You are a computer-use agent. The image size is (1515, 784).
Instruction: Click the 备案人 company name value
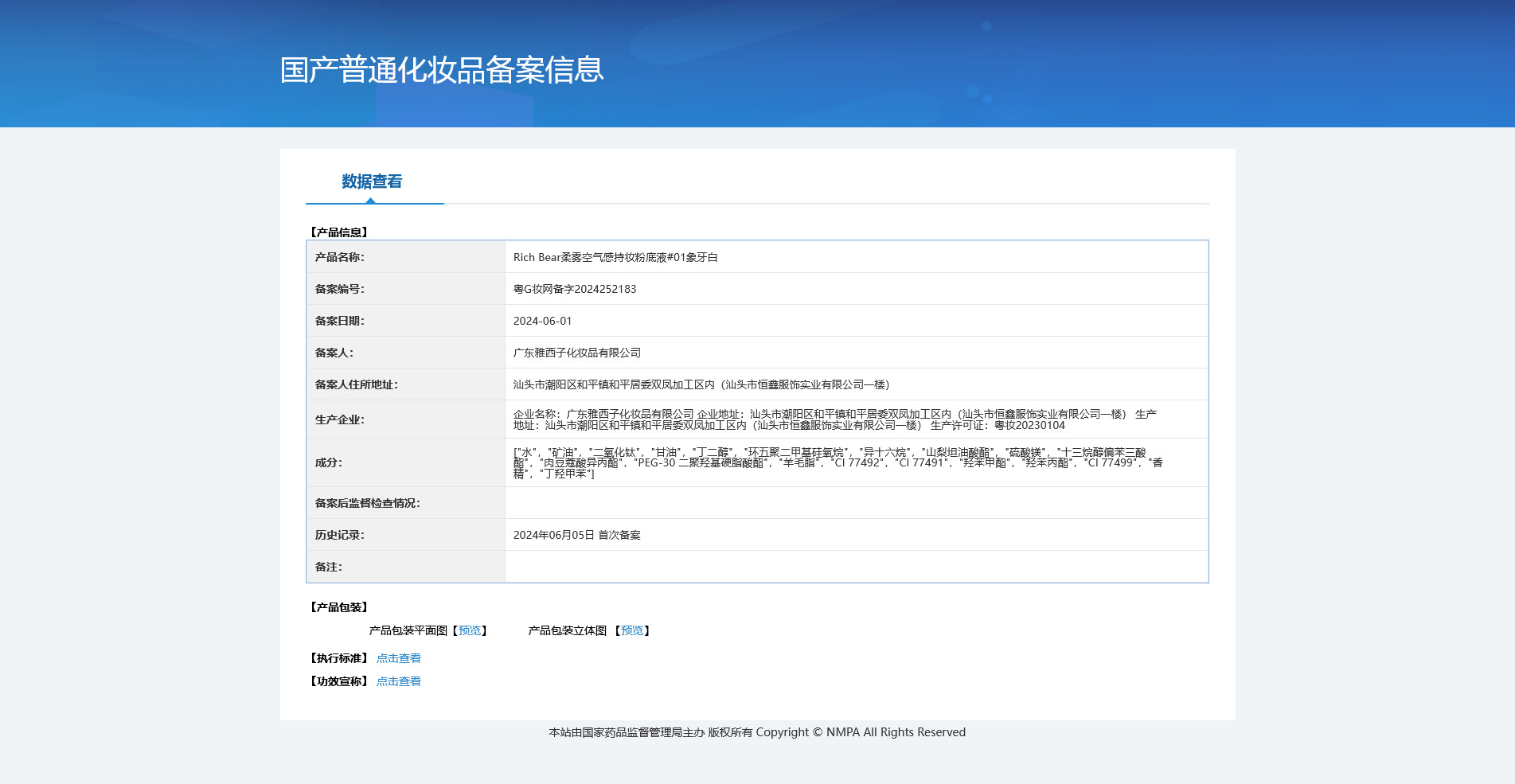577,353
